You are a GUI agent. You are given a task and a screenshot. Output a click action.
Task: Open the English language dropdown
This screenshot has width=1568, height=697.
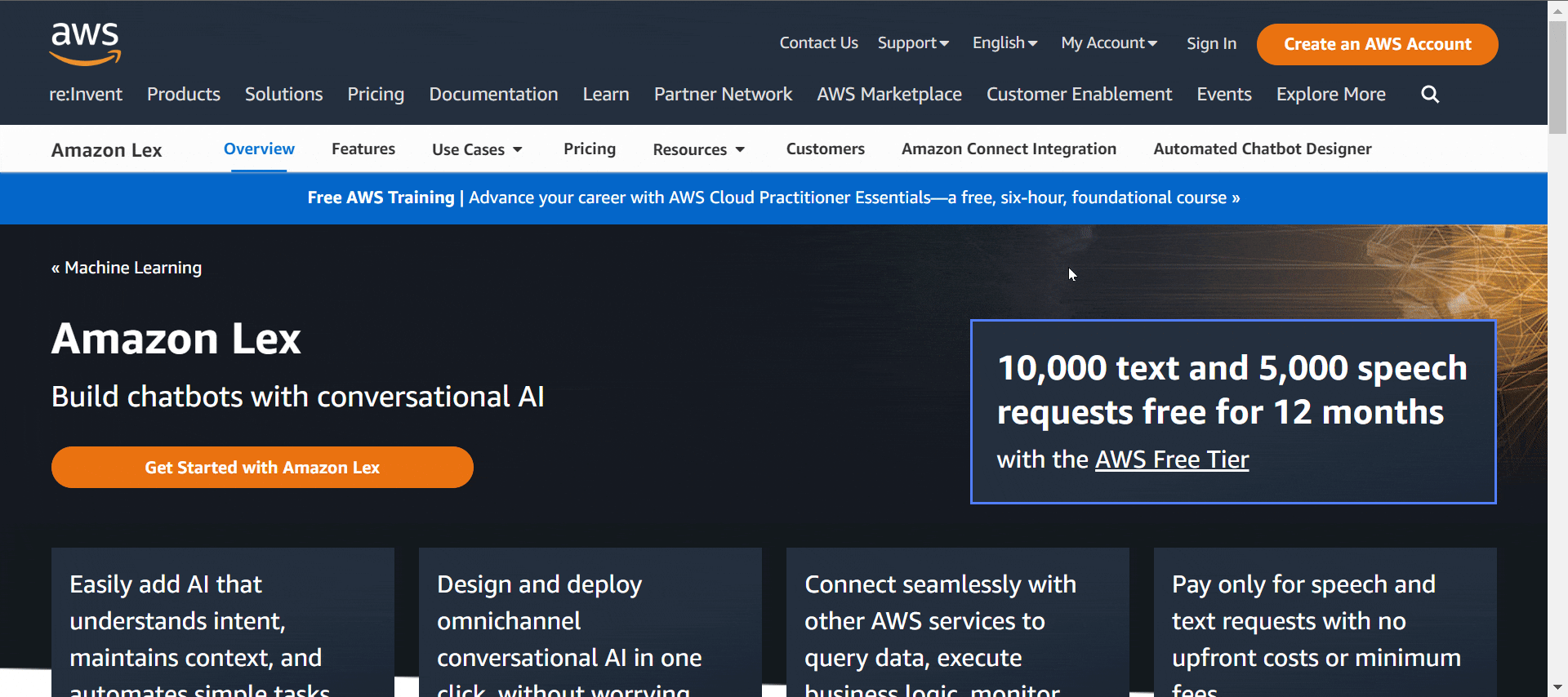tap(1004, 43)
